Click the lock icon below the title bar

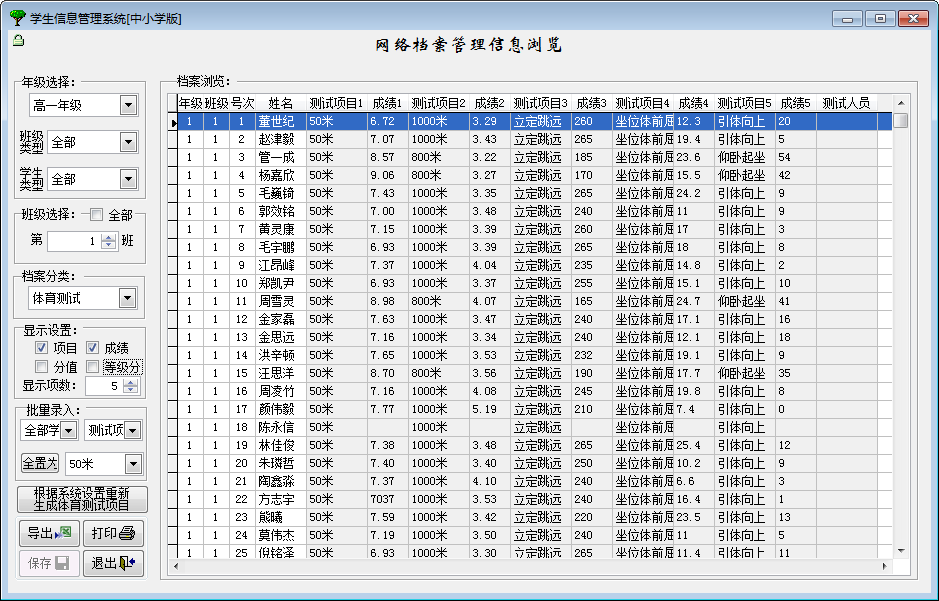(19, 41)
